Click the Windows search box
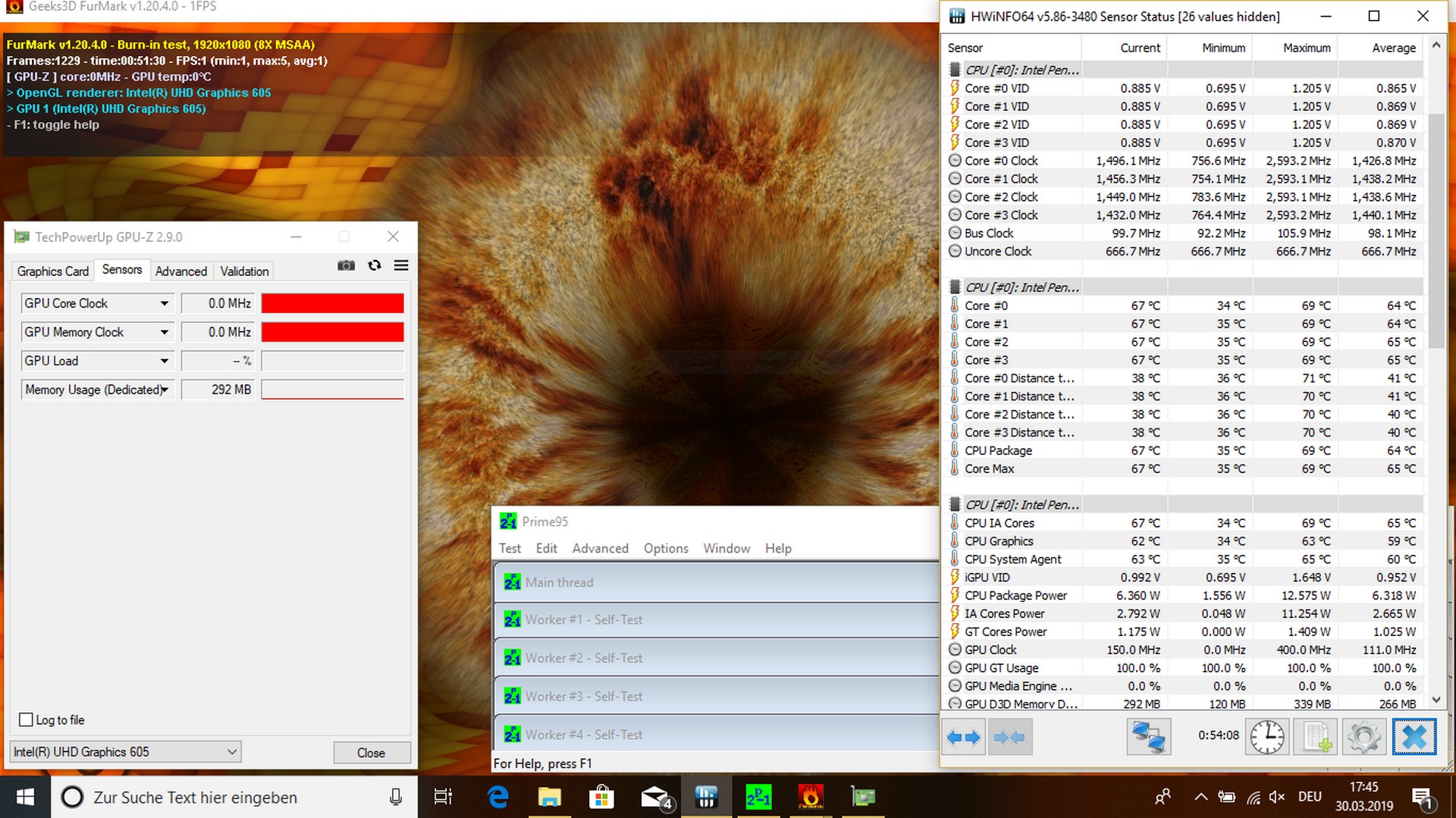1456x818 pixels. [x=235, y=797]
